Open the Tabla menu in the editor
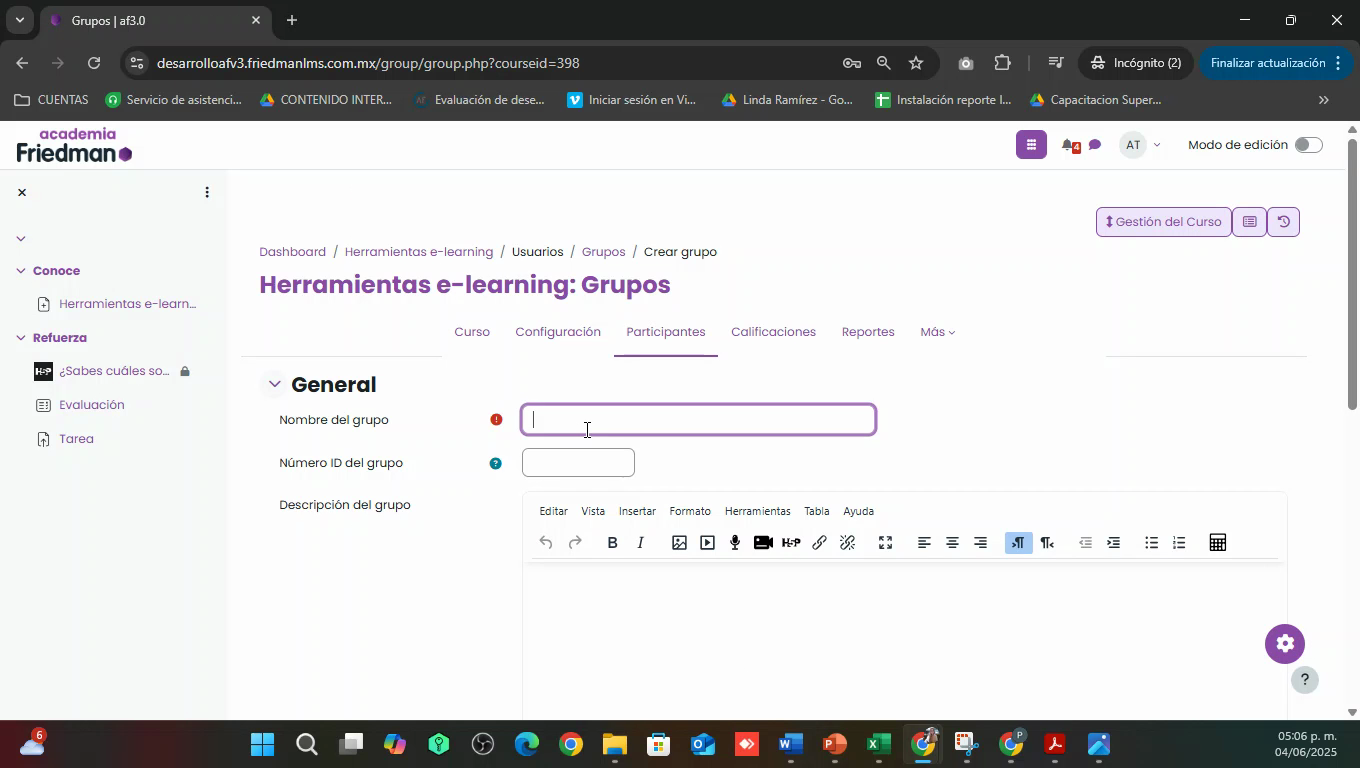1360x768 pixels. [816, 511]
